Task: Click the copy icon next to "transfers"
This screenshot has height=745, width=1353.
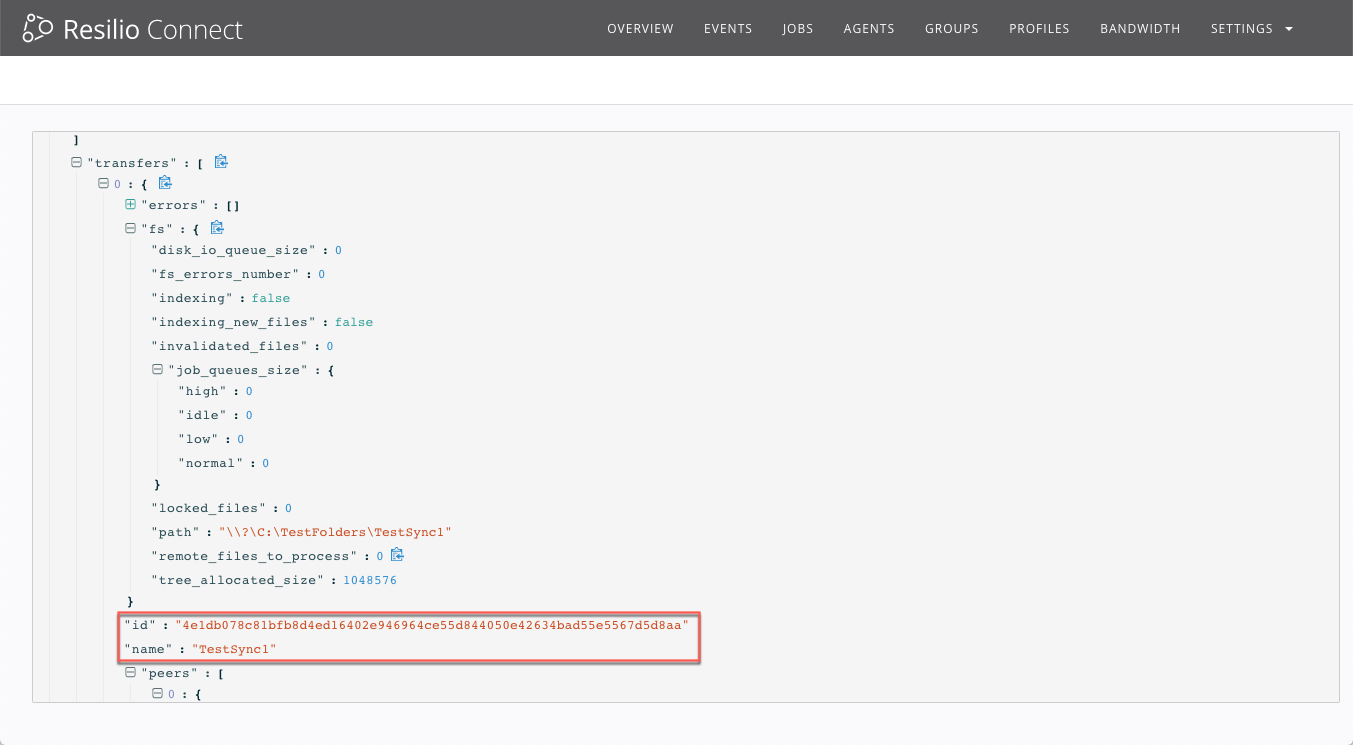Action: pyautogui.click(x=221, y=161)
